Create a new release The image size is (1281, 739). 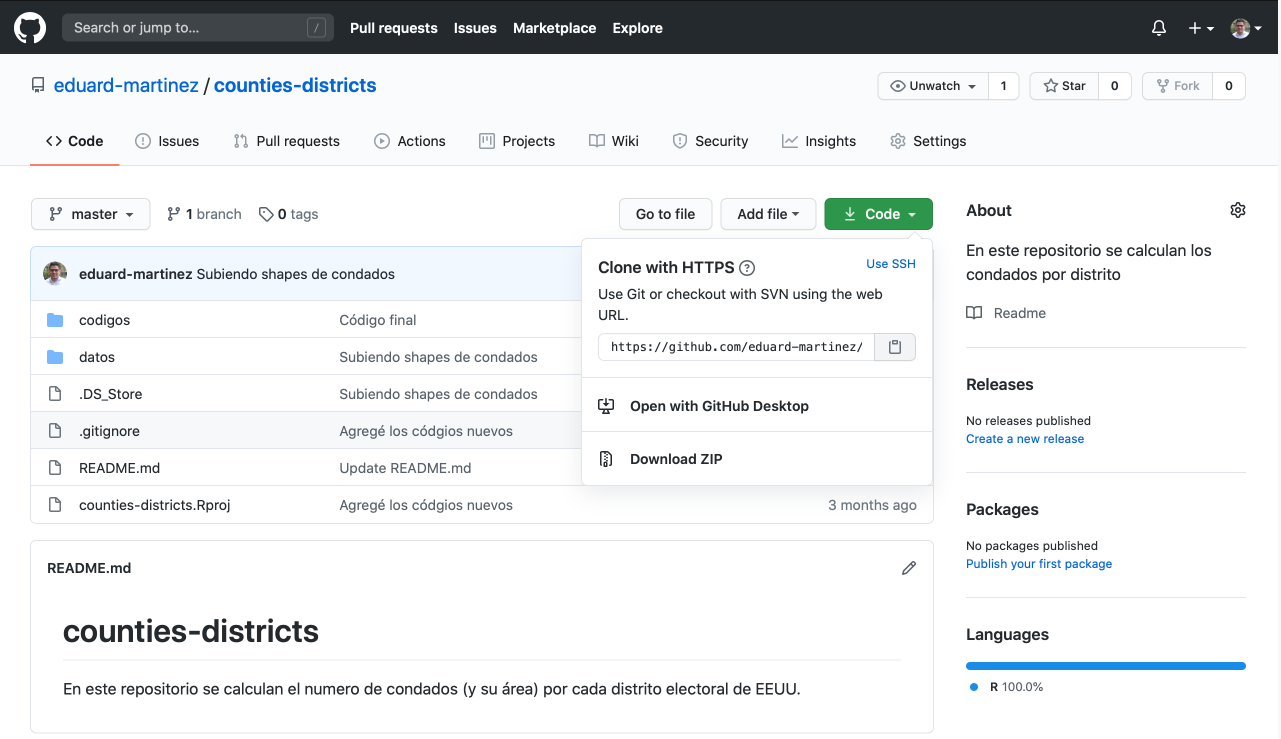click(1025, 439)
